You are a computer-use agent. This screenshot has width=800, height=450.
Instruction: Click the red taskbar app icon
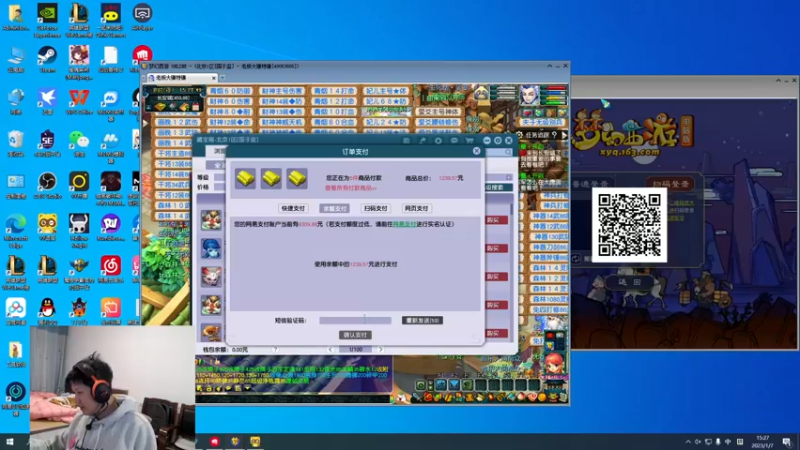[x=214, y=441]
